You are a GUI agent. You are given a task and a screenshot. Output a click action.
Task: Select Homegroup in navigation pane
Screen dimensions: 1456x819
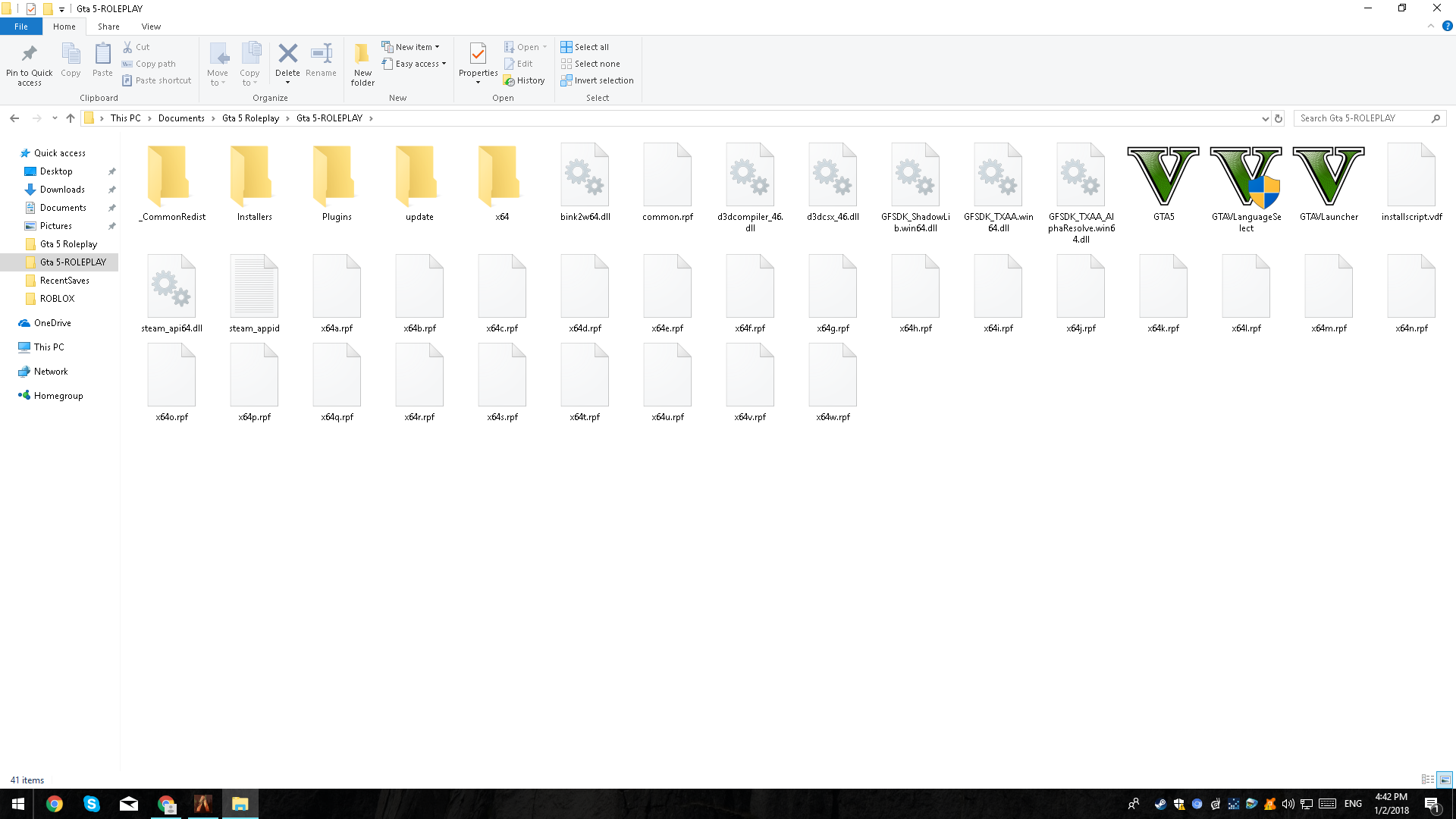pyautogui.click(x=58, y=396)
